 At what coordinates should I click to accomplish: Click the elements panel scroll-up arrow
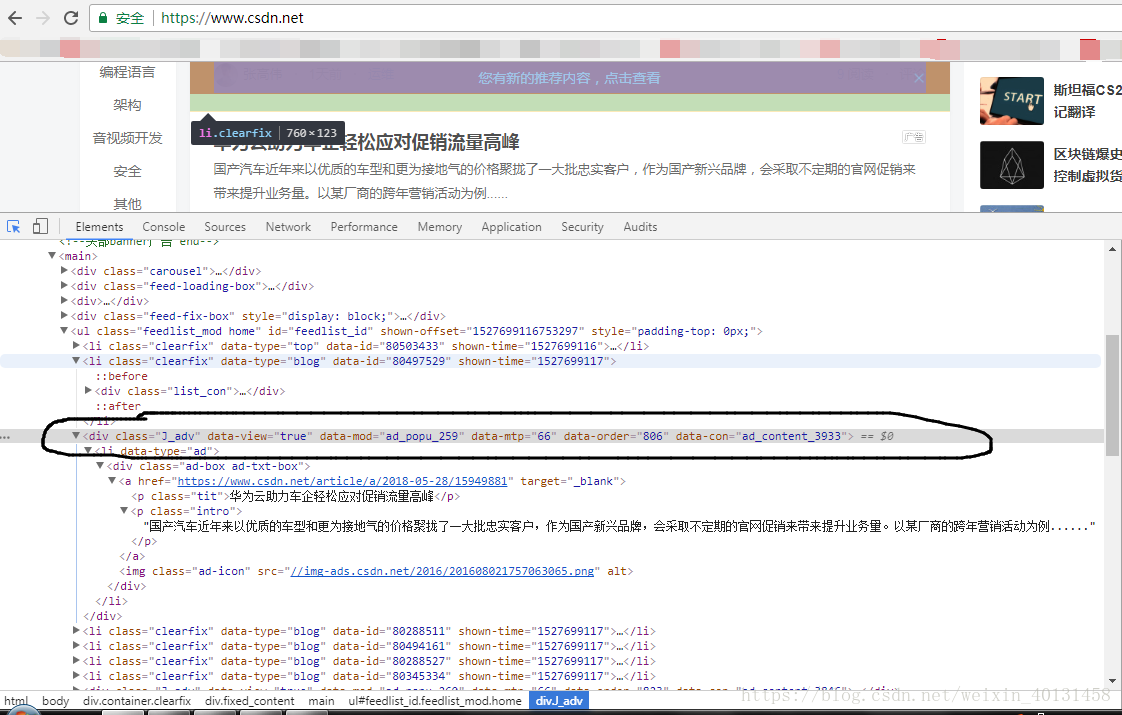point(1112,249)
